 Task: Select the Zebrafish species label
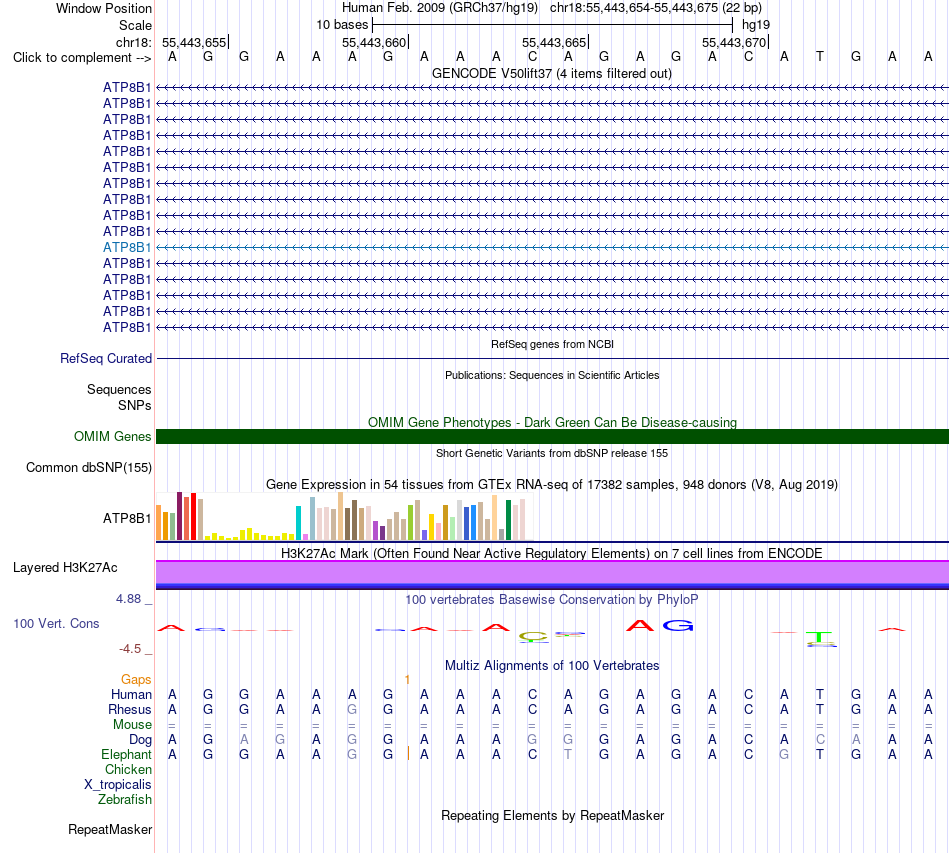click(125, 800)
